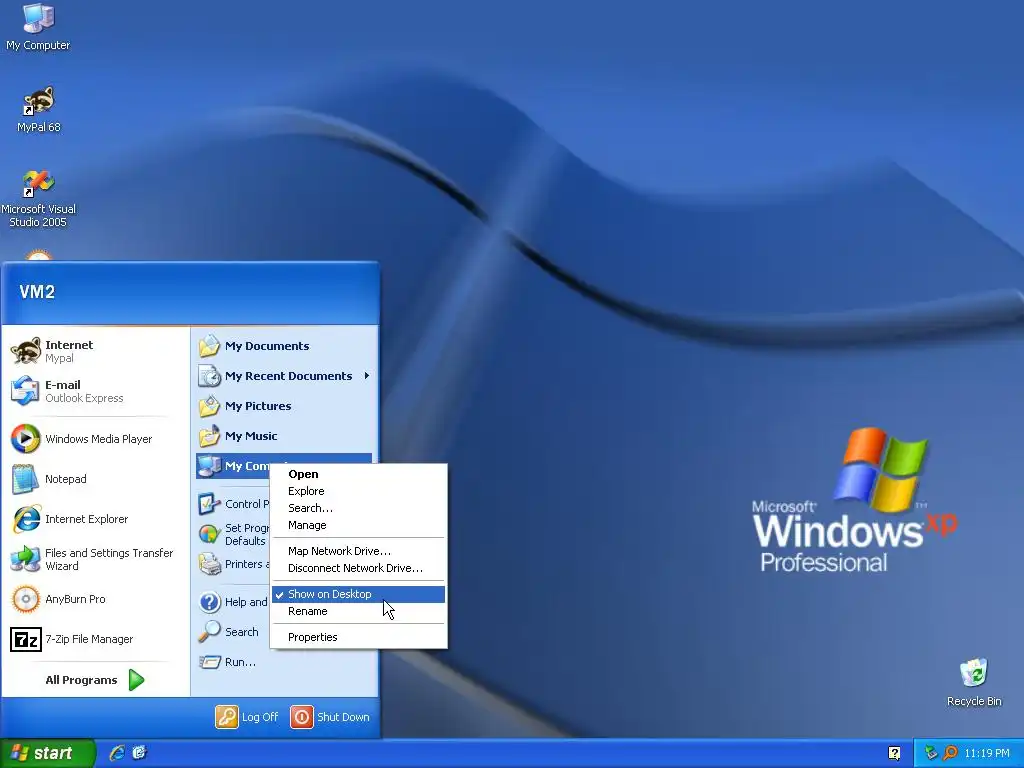The image size is (1024, 768).
Task: Click the network connection tray icon
Action: [x=931, y=753]
